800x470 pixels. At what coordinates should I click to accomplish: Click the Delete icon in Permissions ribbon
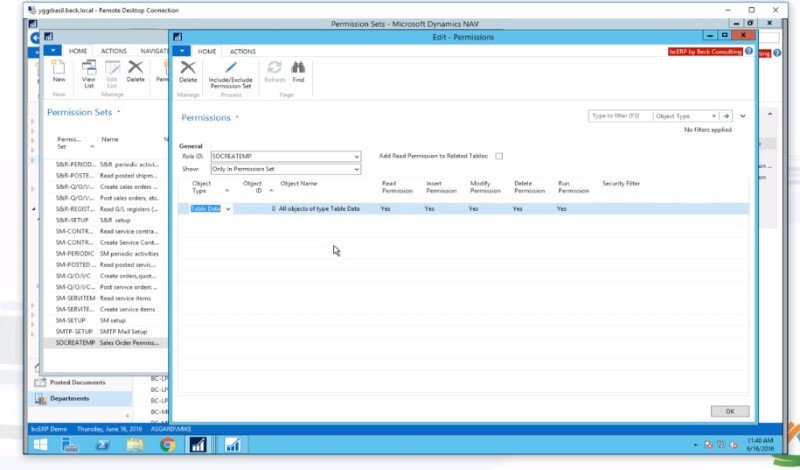click(188, 71)
